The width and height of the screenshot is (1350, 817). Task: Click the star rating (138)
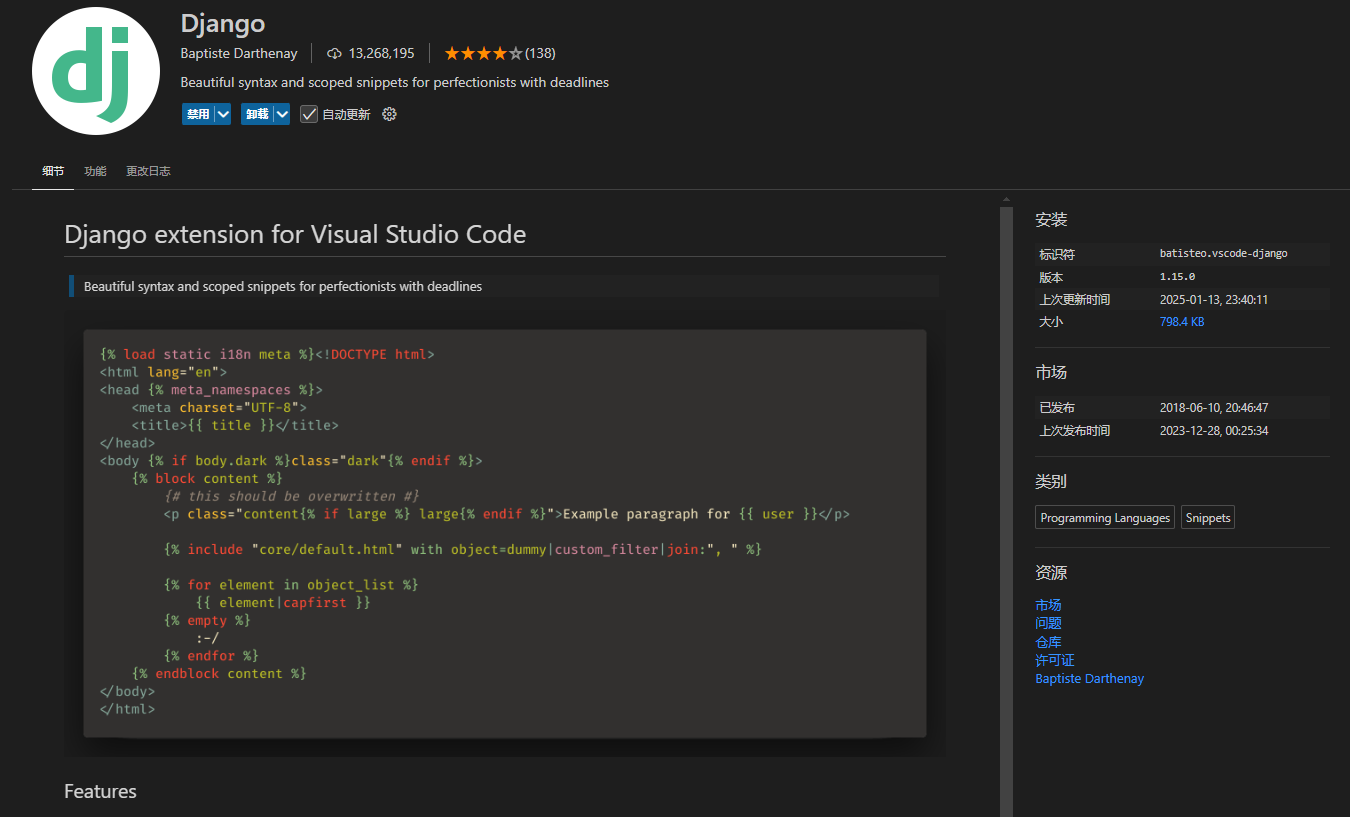click(x=499, y=53)
